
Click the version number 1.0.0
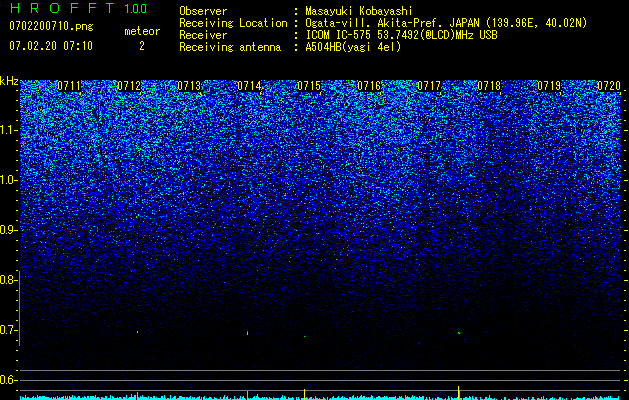click(x=136, y=9)
